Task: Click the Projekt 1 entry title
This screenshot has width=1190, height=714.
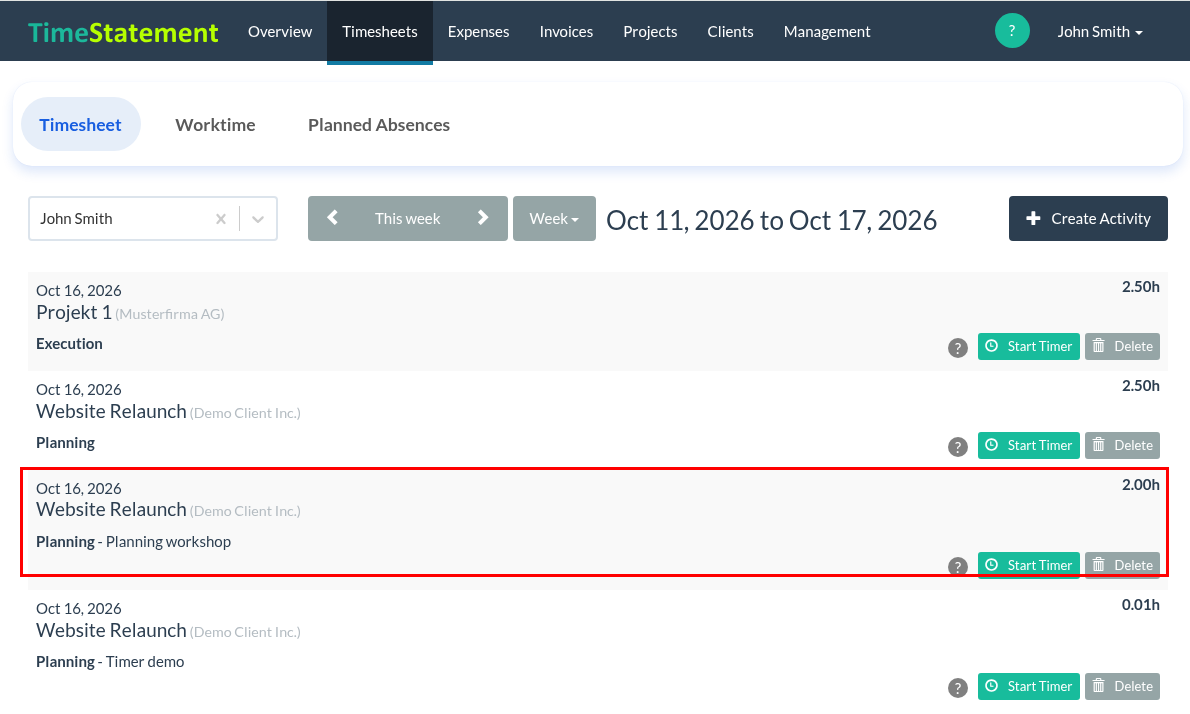Action: (x=74, y=313)
